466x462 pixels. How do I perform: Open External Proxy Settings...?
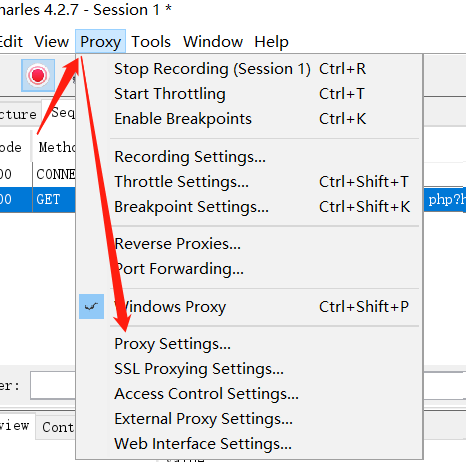(249, 419)
